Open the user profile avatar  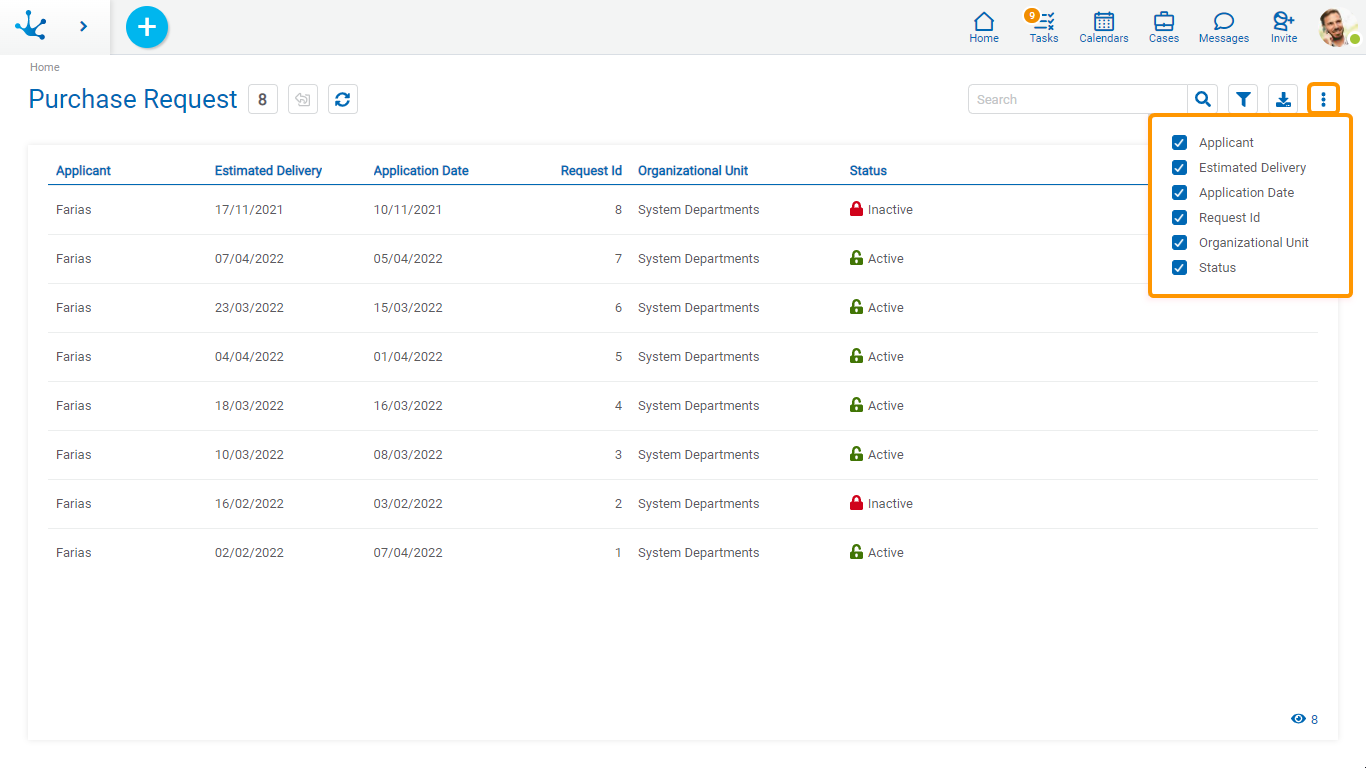click(1338, 27)
